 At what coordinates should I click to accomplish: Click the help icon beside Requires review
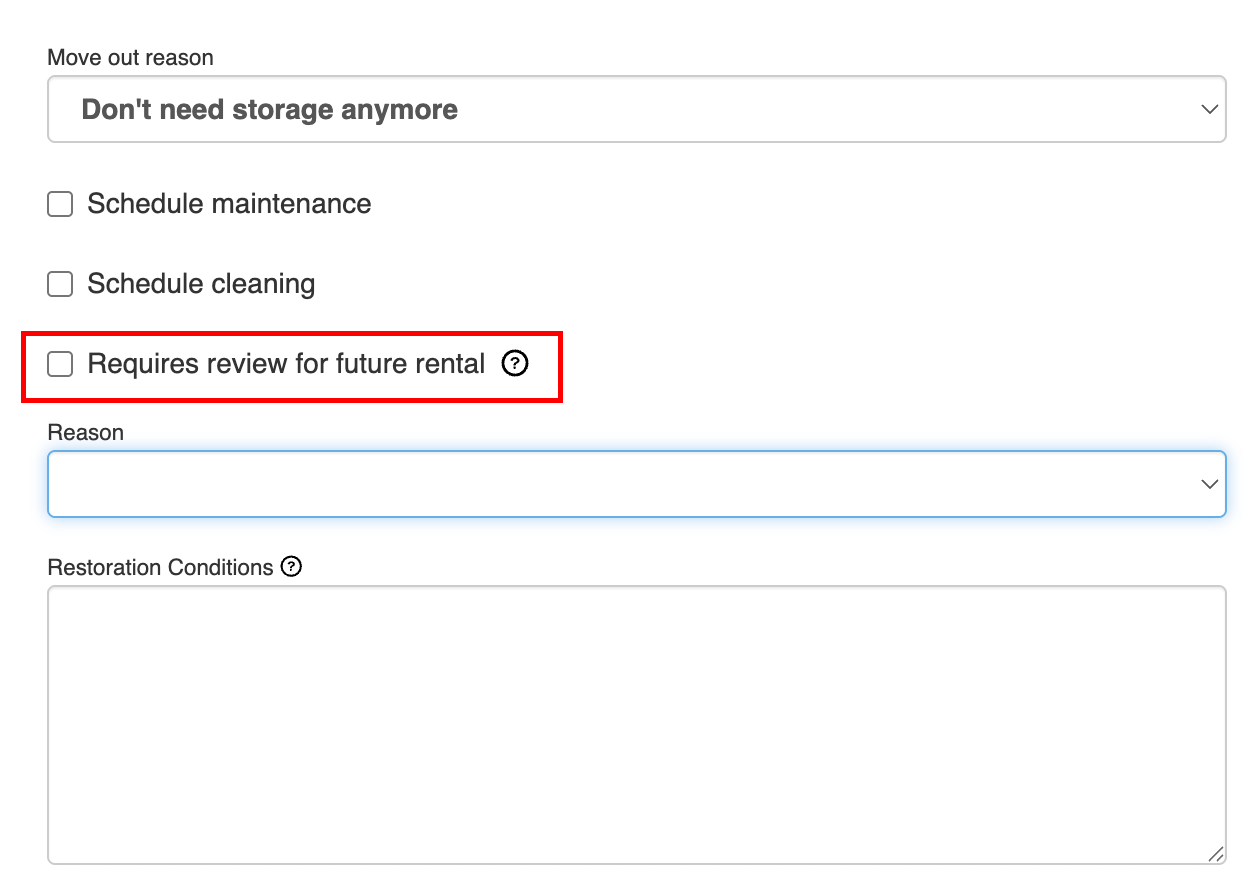pyautogui.click(x=514, y=364)
